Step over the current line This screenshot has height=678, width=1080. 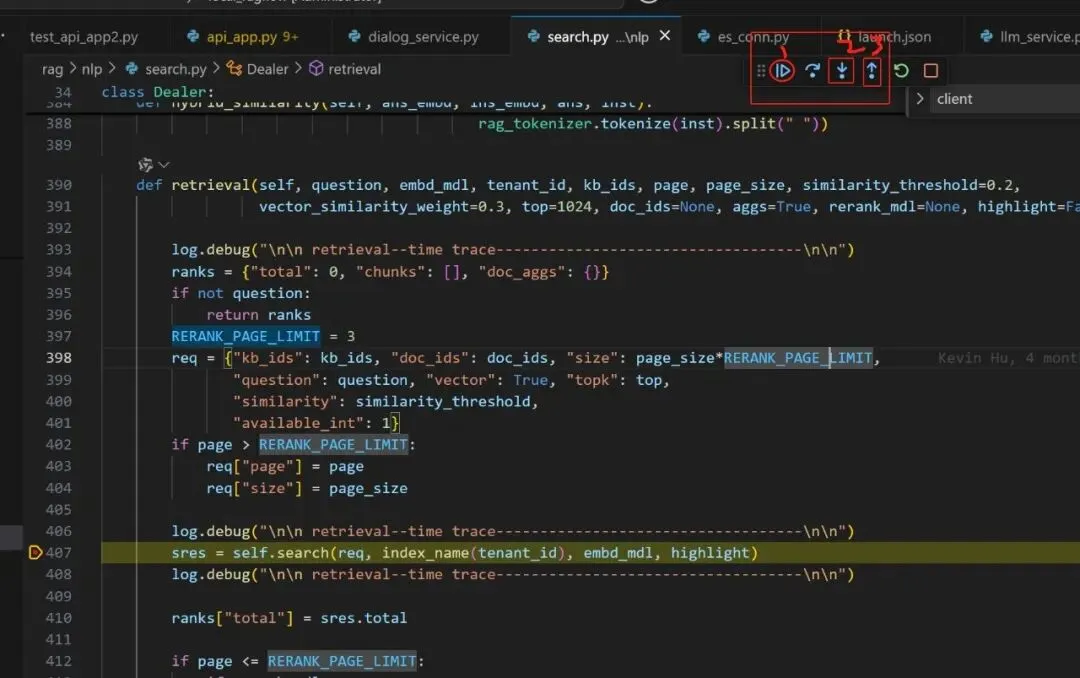[x=813, y=70]
